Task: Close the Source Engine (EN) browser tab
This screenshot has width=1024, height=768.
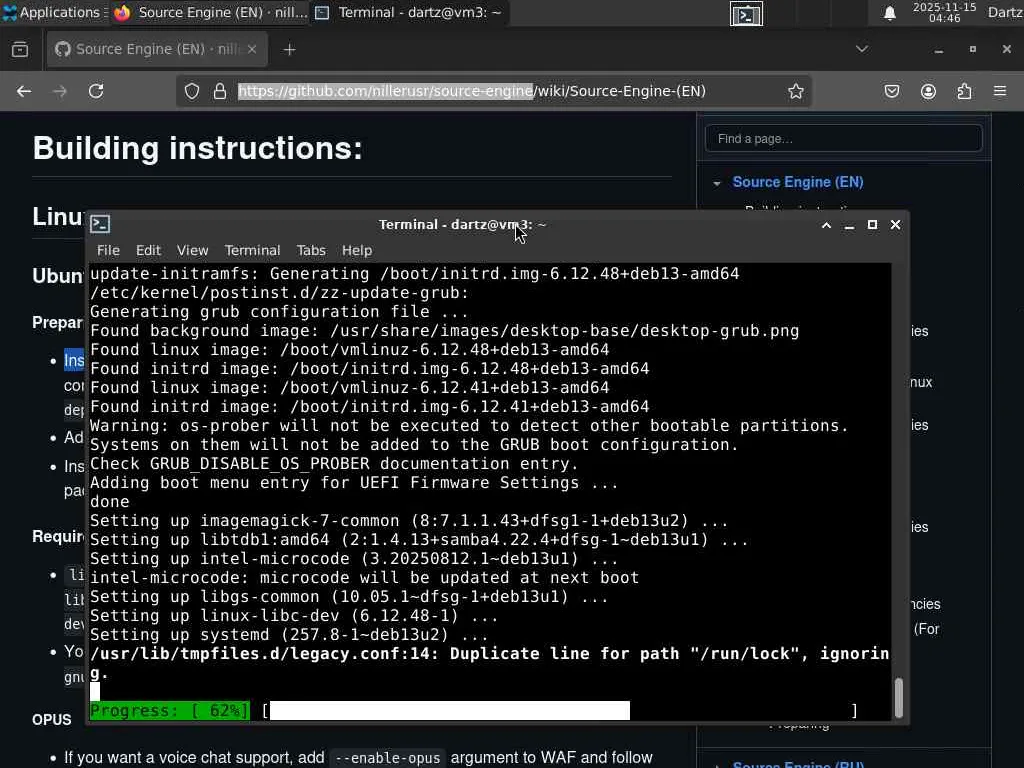Action: 251,49
